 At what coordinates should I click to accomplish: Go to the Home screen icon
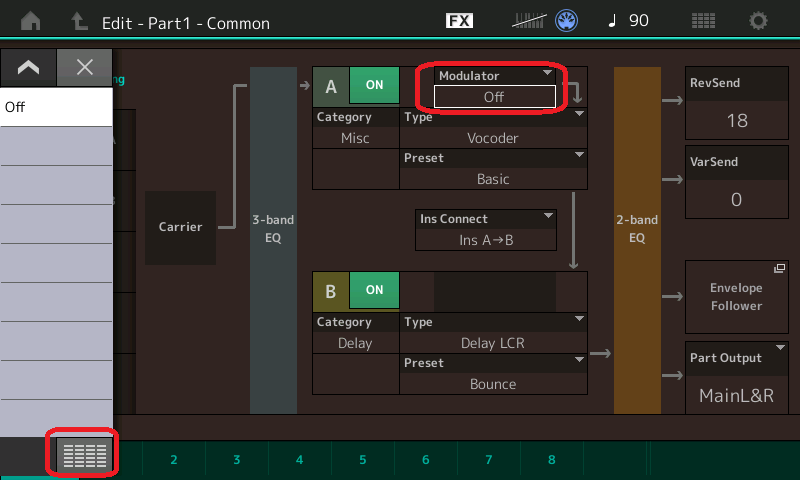(31, 21)
